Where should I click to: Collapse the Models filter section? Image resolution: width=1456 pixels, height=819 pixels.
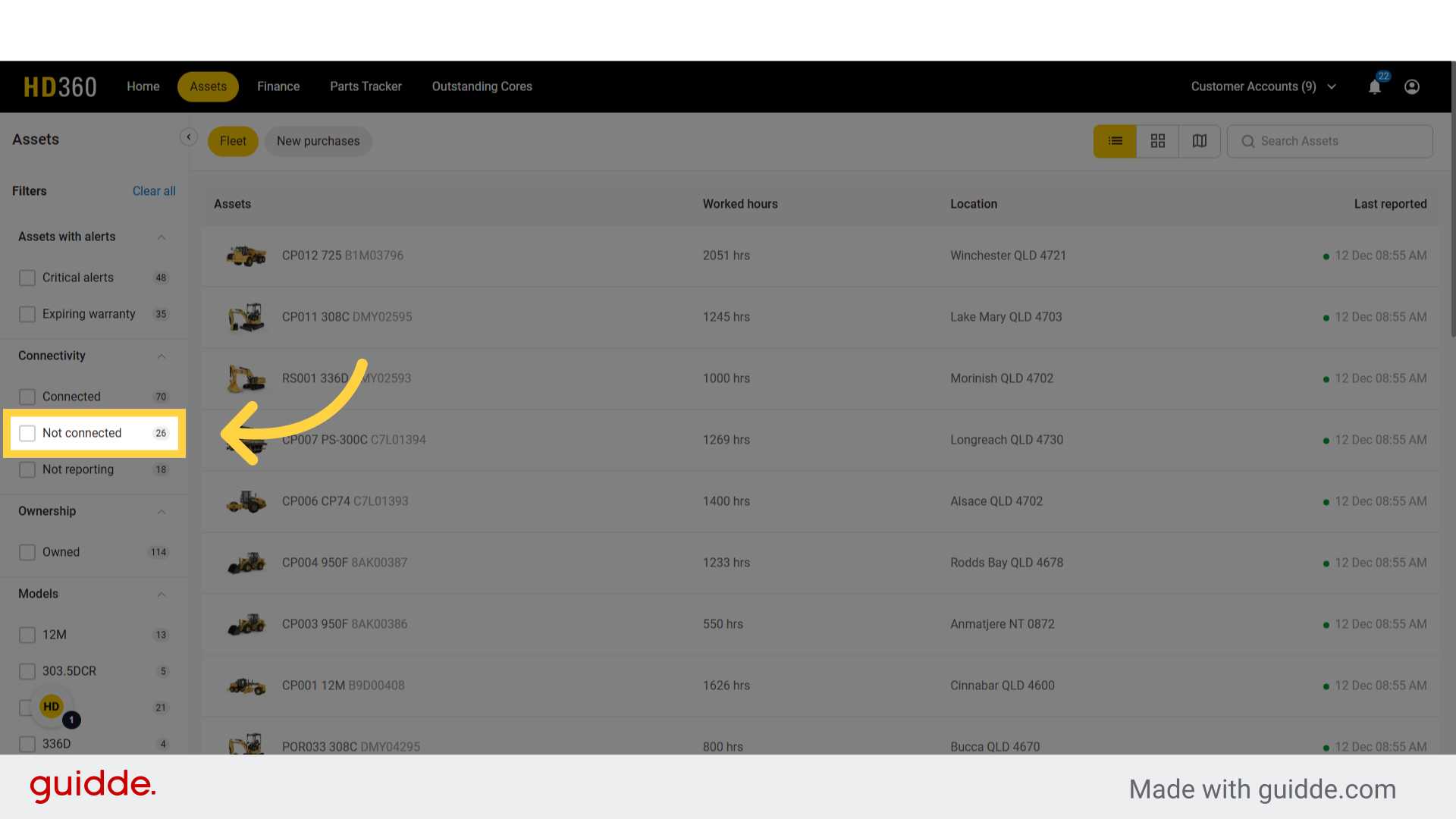(161, 594)
